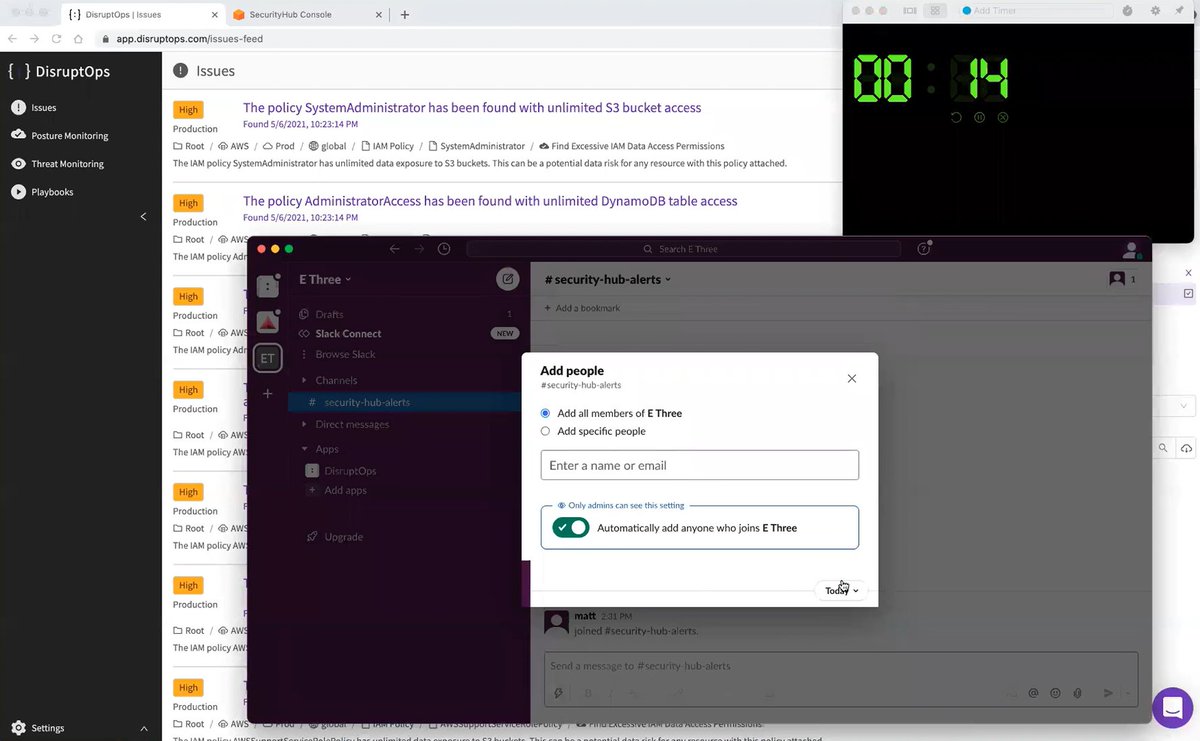Click the Slack history clock icon
The image size is (1200, 741).
[x=444, y=249]
